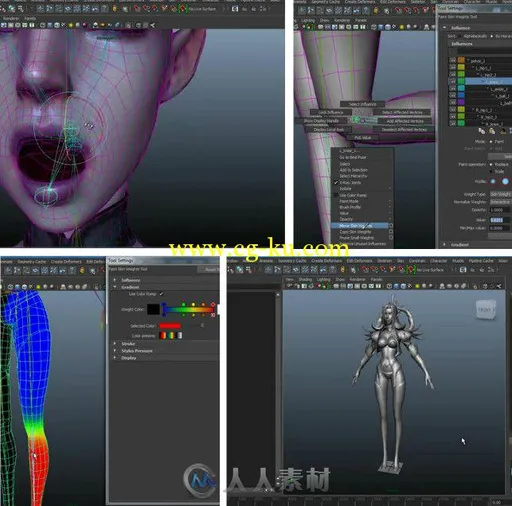Click yellow light icon in top-left viewport bar
Viewport: 512px width, 506px height.
click(x=70, y=25)
